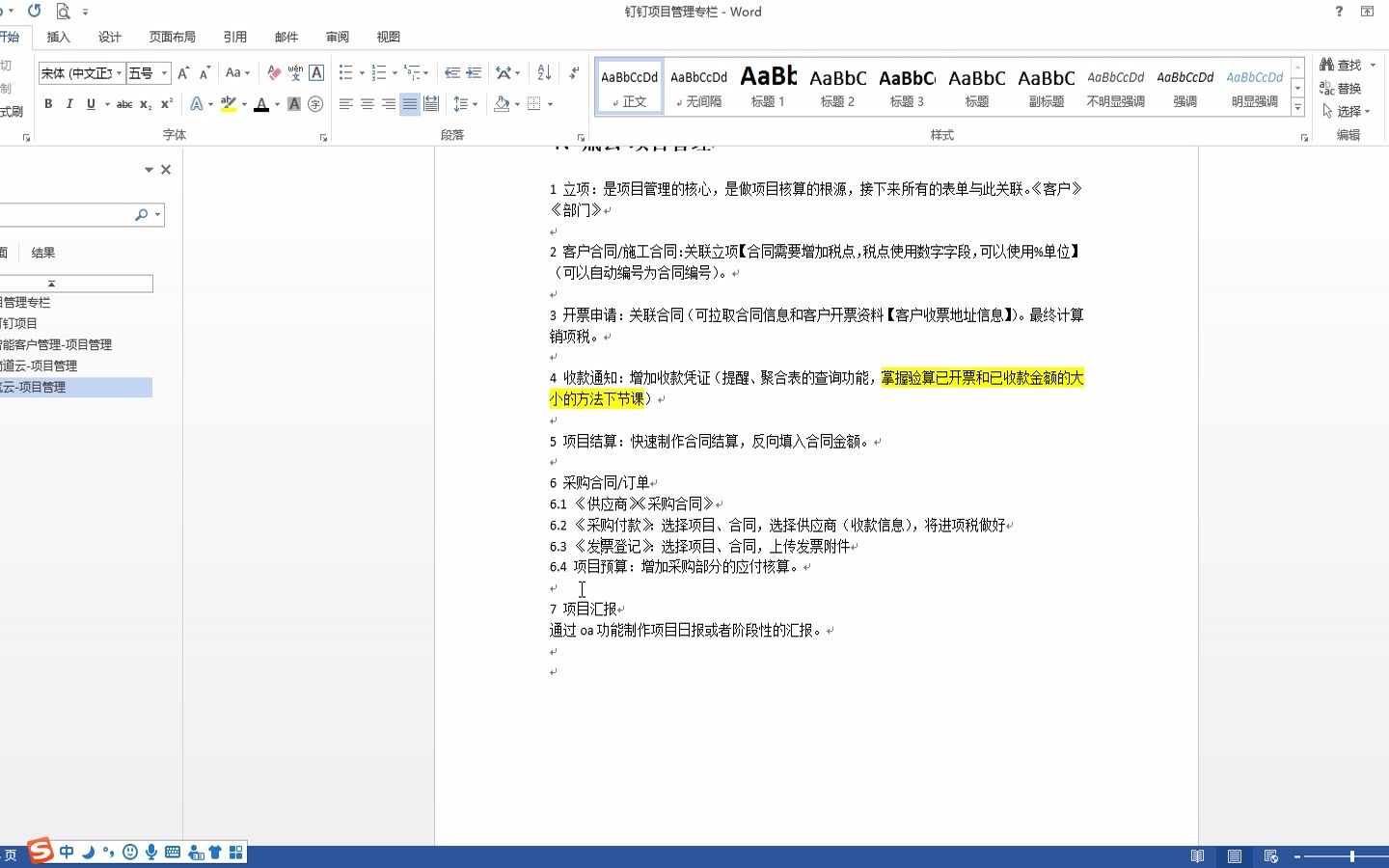Open Chinese layout (亚洲版式) dropdown
Screen dimensions: 1389x868
(507, 73)
